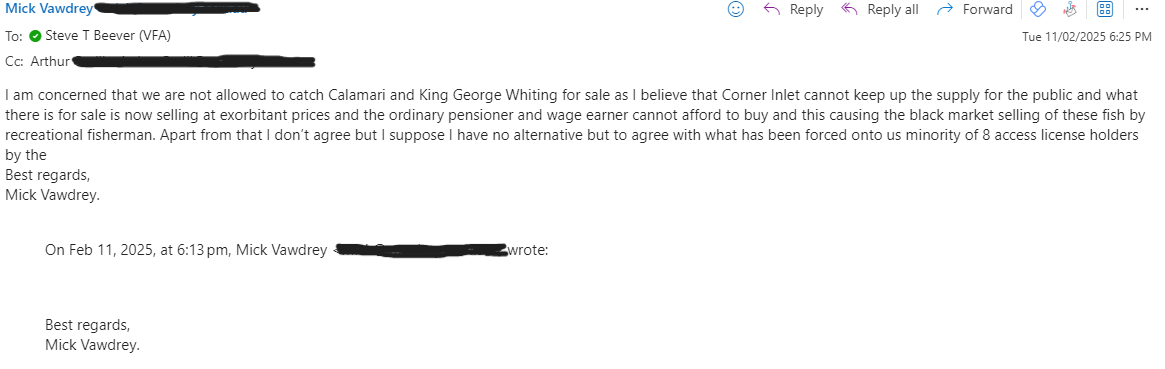The width and height of the screenshot is (1165, 369).
Task: Open the Viva Insights icon
Action: point(1037,9)
